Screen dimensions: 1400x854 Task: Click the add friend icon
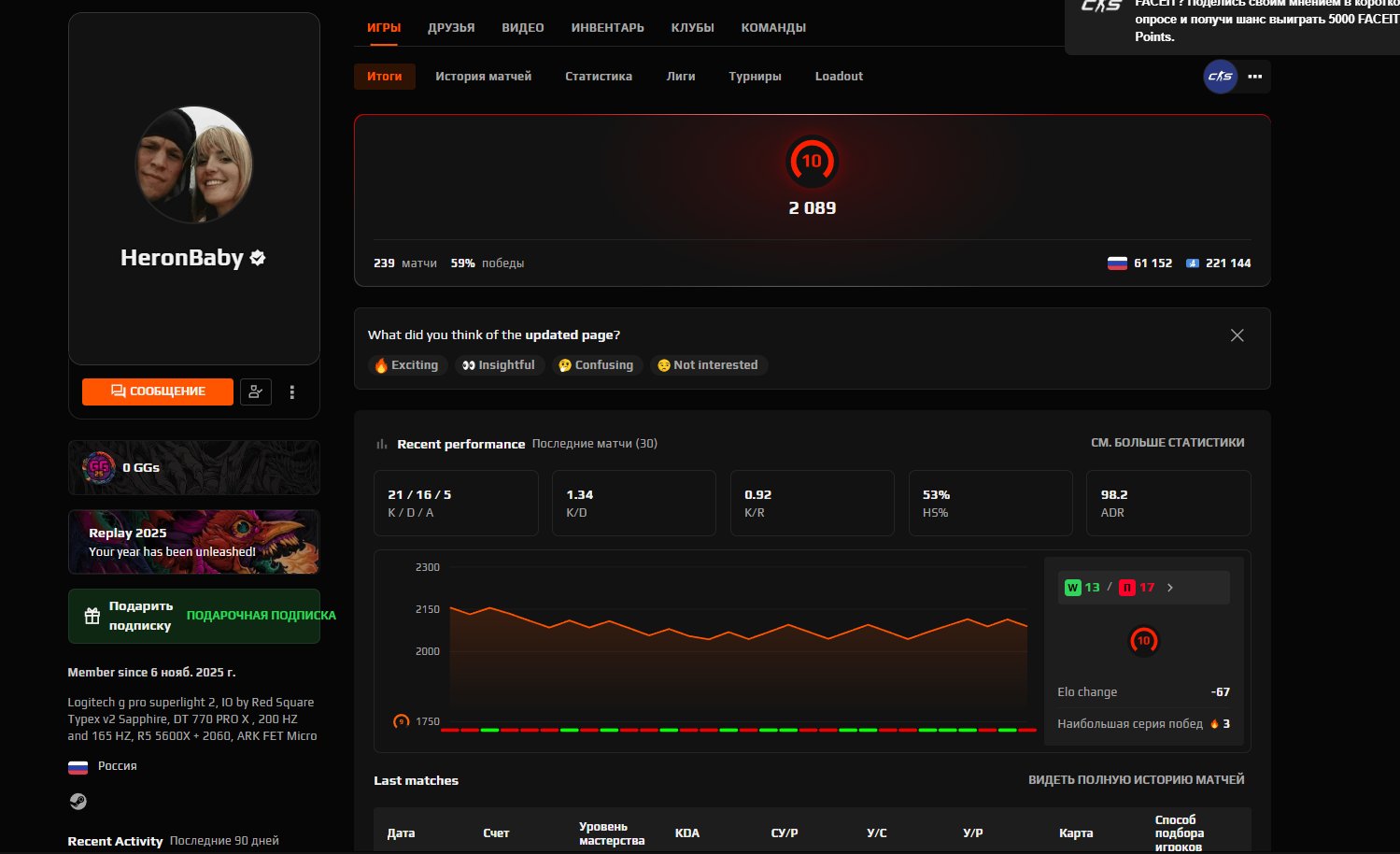tap(256, 391)
